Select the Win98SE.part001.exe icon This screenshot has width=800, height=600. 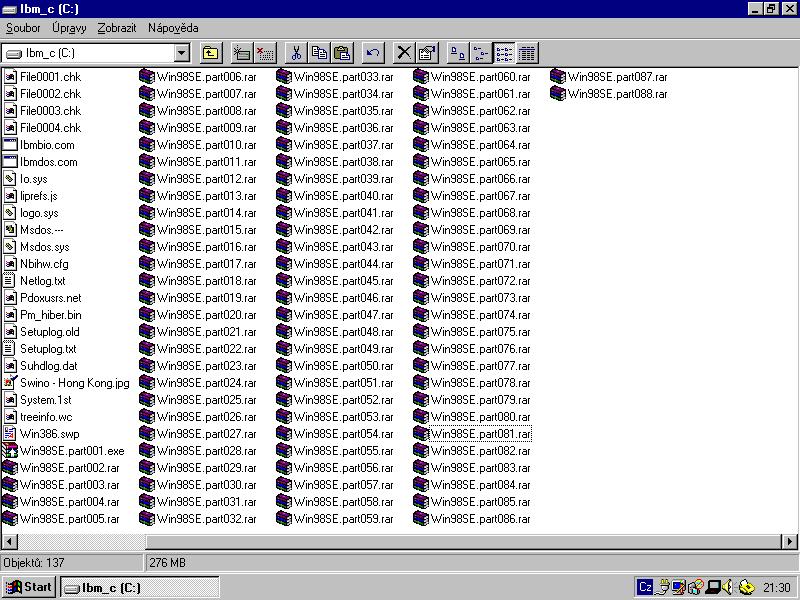(10, 451)
